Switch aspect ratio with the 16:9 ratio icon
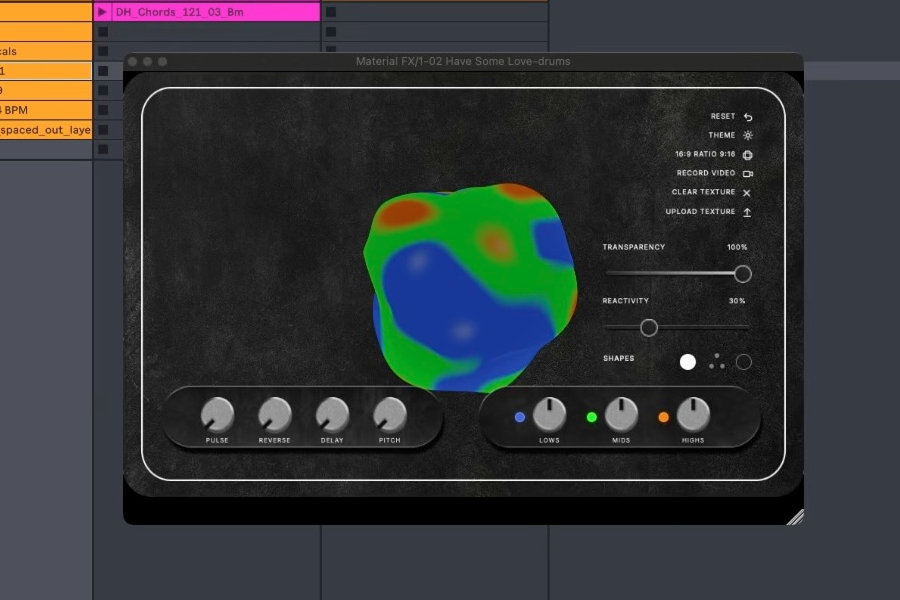 pyautogui.click(x=748, y=154)
